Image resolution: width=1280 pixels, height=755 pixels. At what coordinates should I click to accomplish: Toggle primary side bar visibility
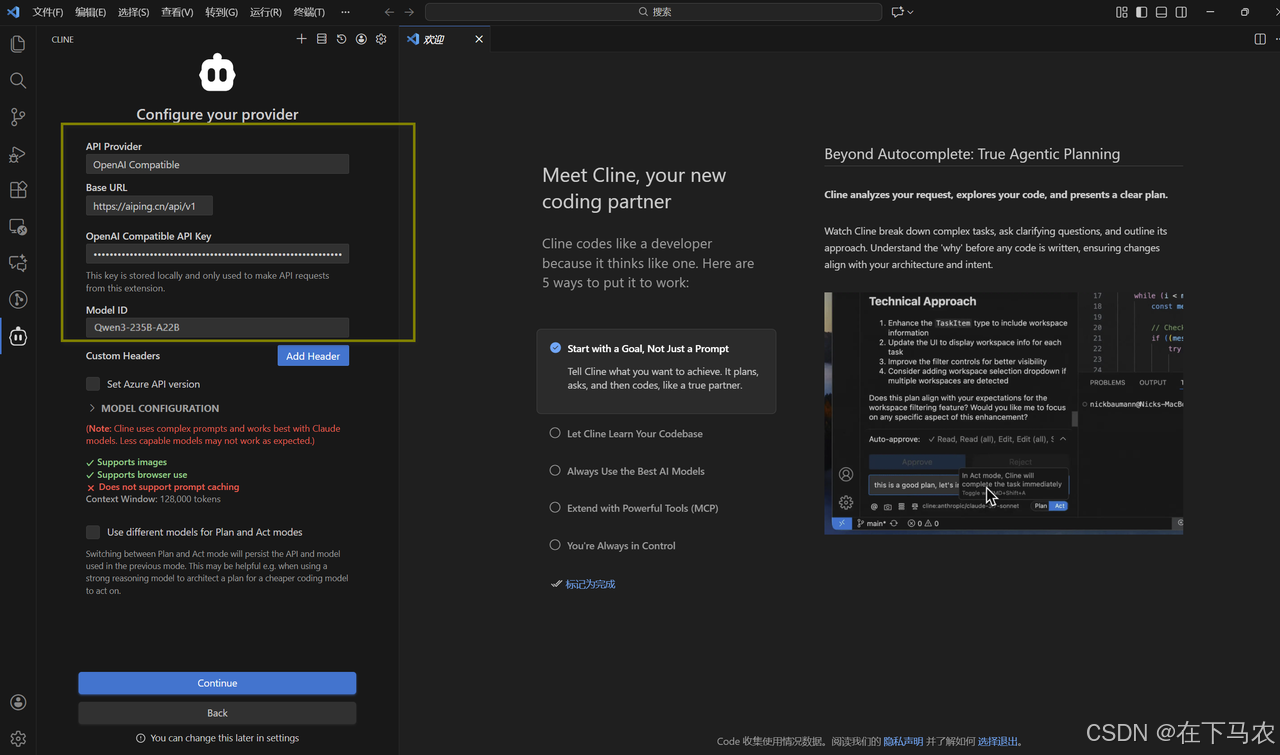(x=1142, y=12)
